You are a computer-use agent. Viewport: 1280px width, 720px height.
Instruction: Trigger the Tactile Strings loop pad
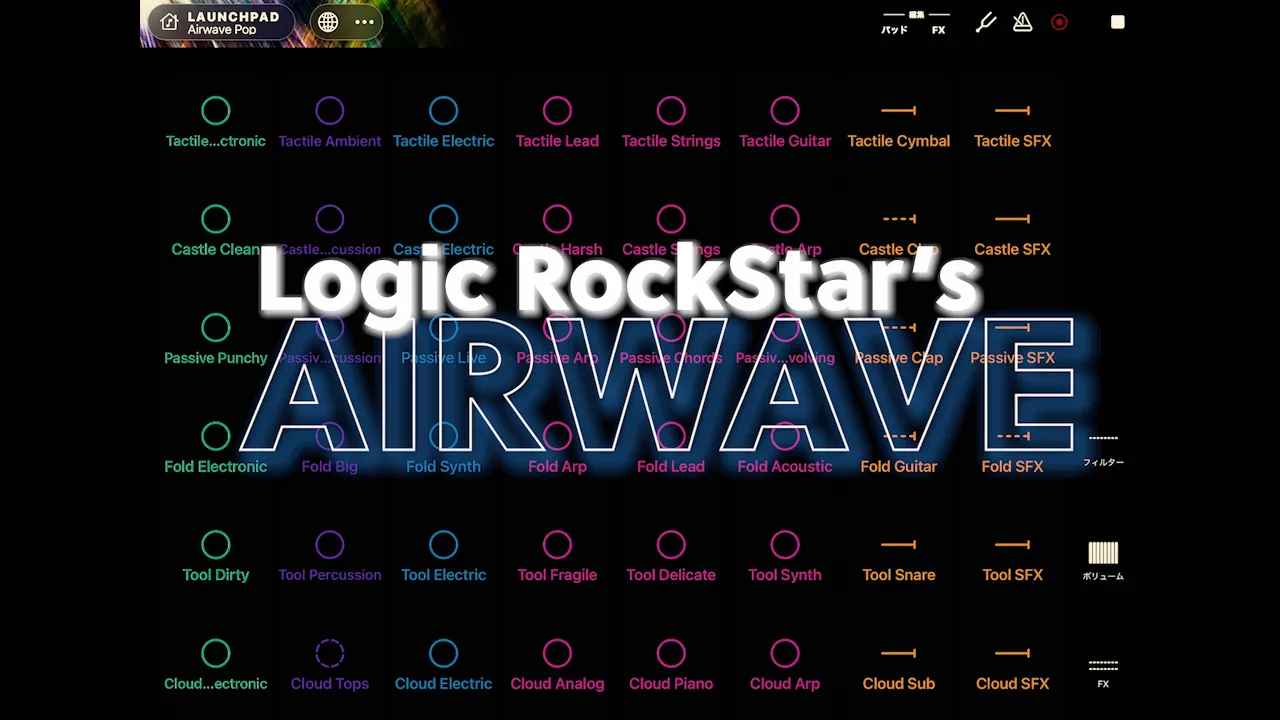coord(671,123)
